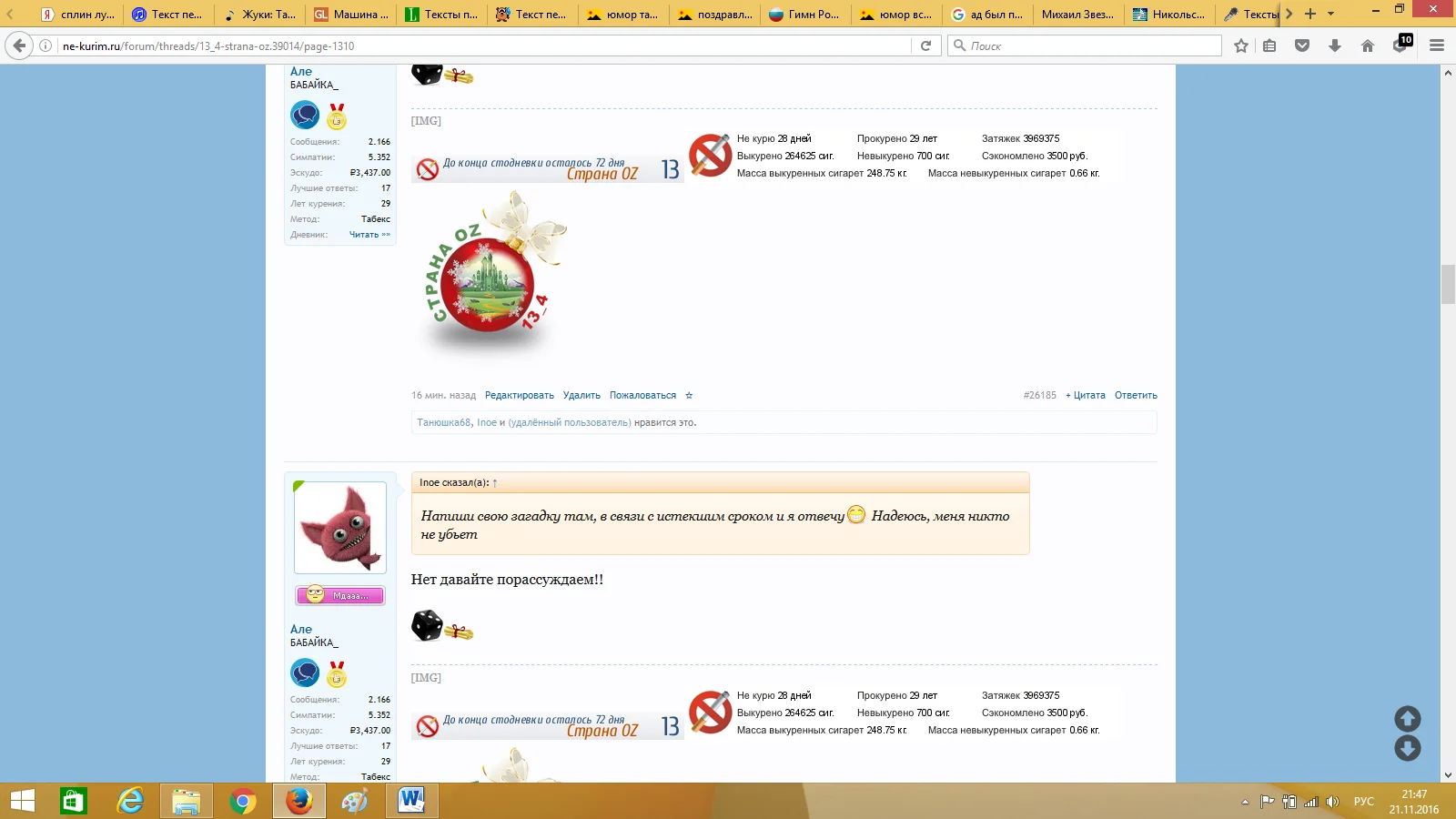
Task: Open the Downloads arrow icon
Action: (x=1335, y=45)
